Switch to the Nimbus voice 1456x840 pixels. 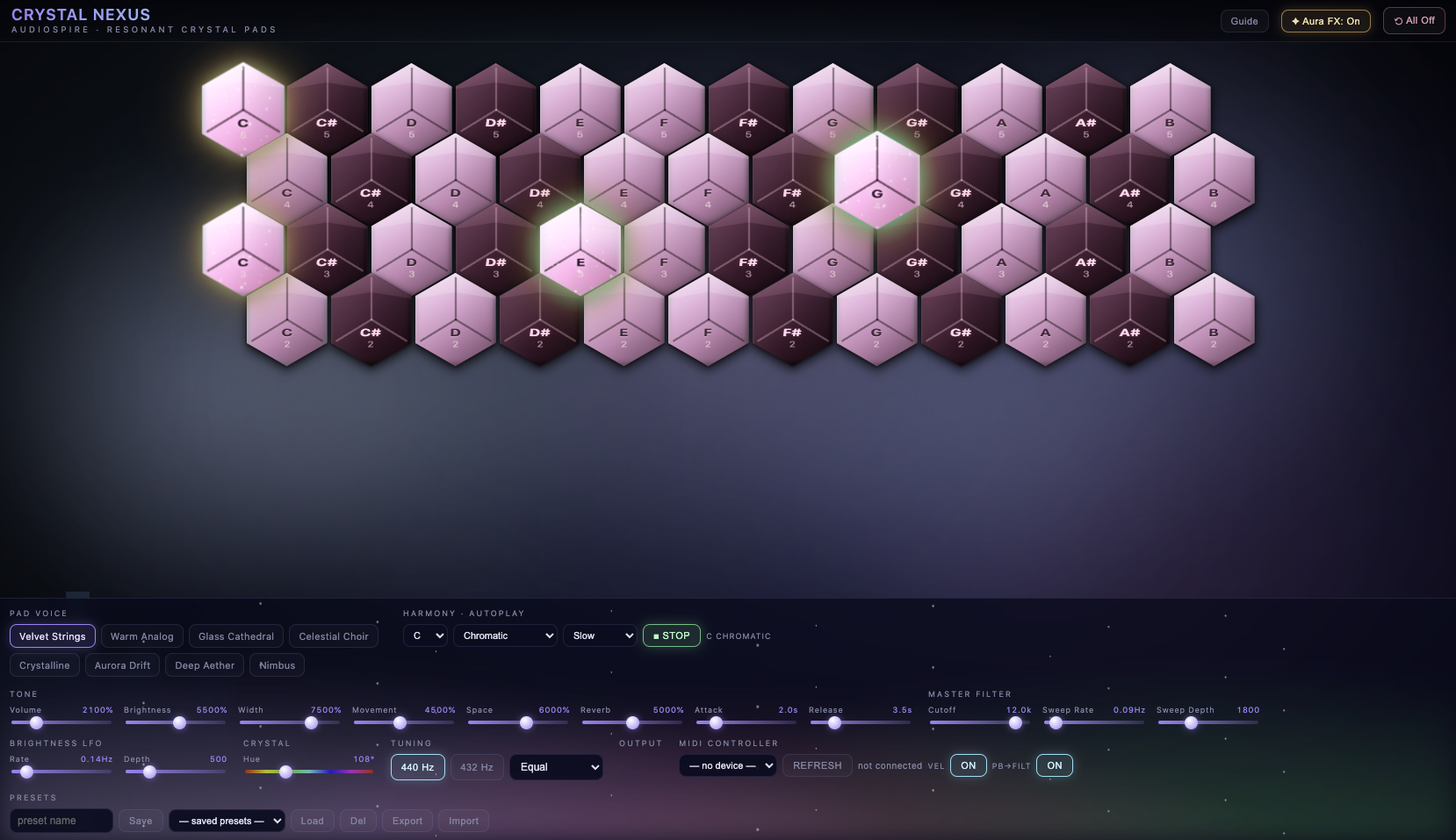coord(278,665)
